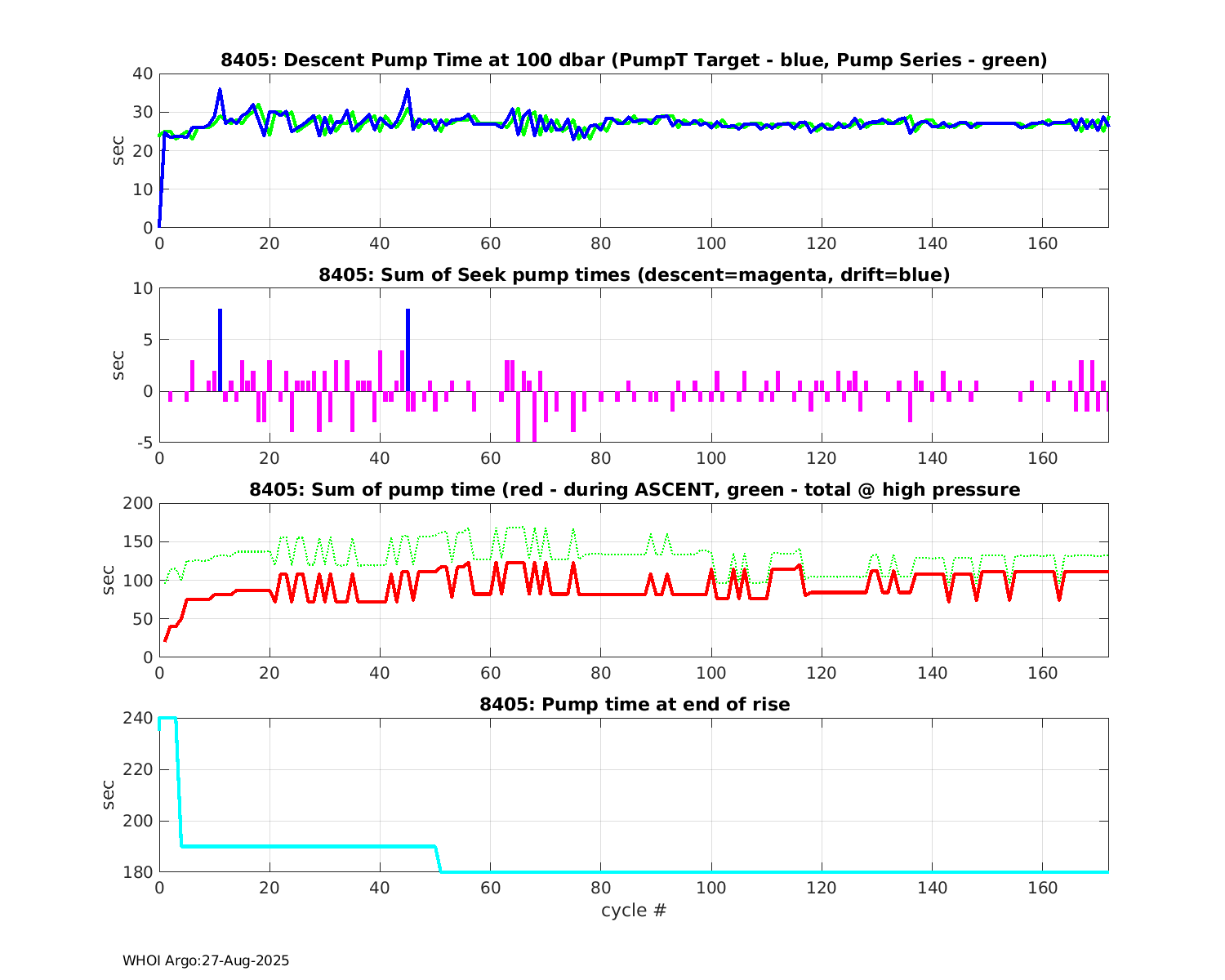Click the y-axis tick '200' on the ascent plot
1225x980 pixels.
coord(140,504)
